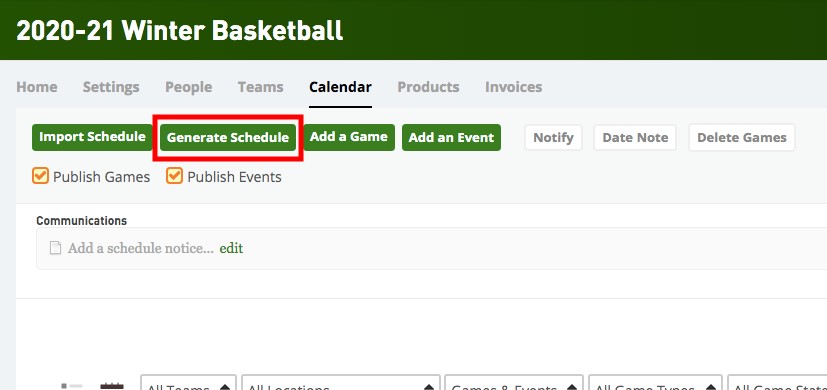Switch to list view icon

coord(72,387)
